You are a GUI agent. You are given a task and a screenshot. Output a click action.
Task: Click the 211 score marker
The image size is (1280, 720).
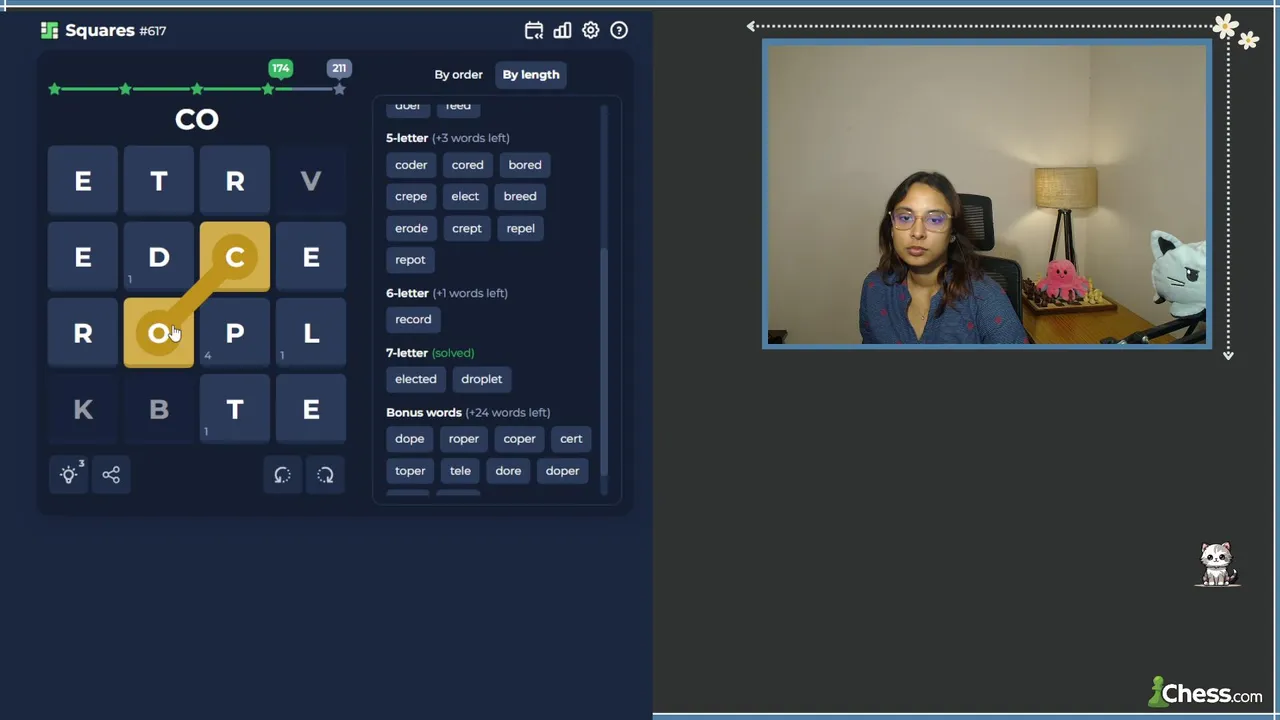[x=339, y=68]
